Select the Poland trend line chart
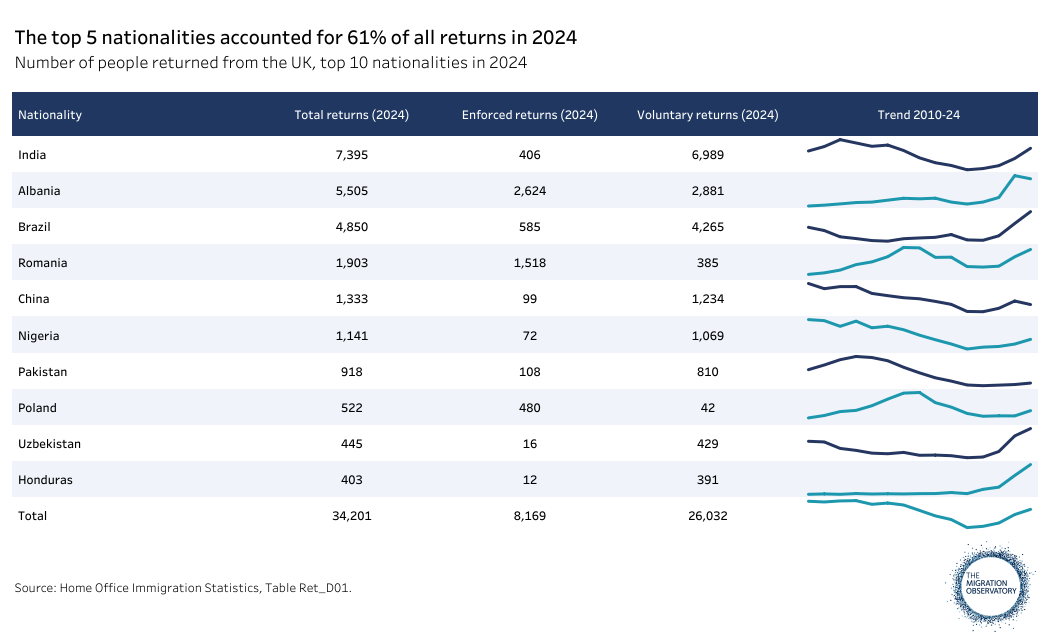This screenshot has height=643, width=1049. pos(918,405)
